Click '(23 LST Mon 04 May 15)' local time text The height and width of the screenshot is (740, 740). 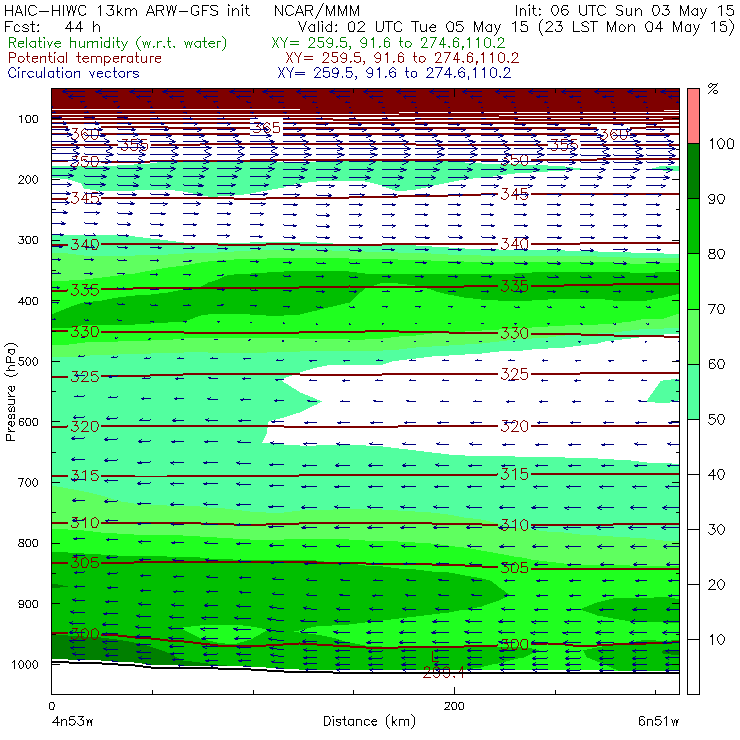coord(636,27)
